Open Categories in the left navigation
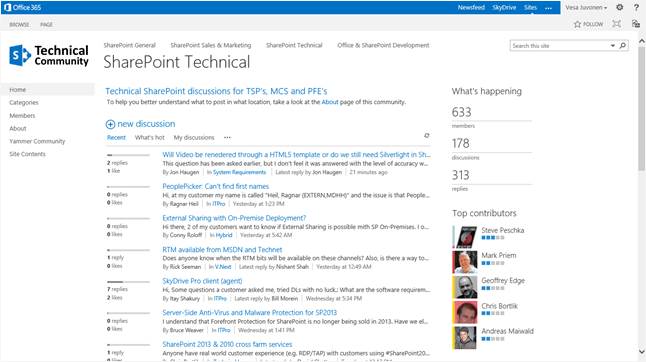 point(24,103)
